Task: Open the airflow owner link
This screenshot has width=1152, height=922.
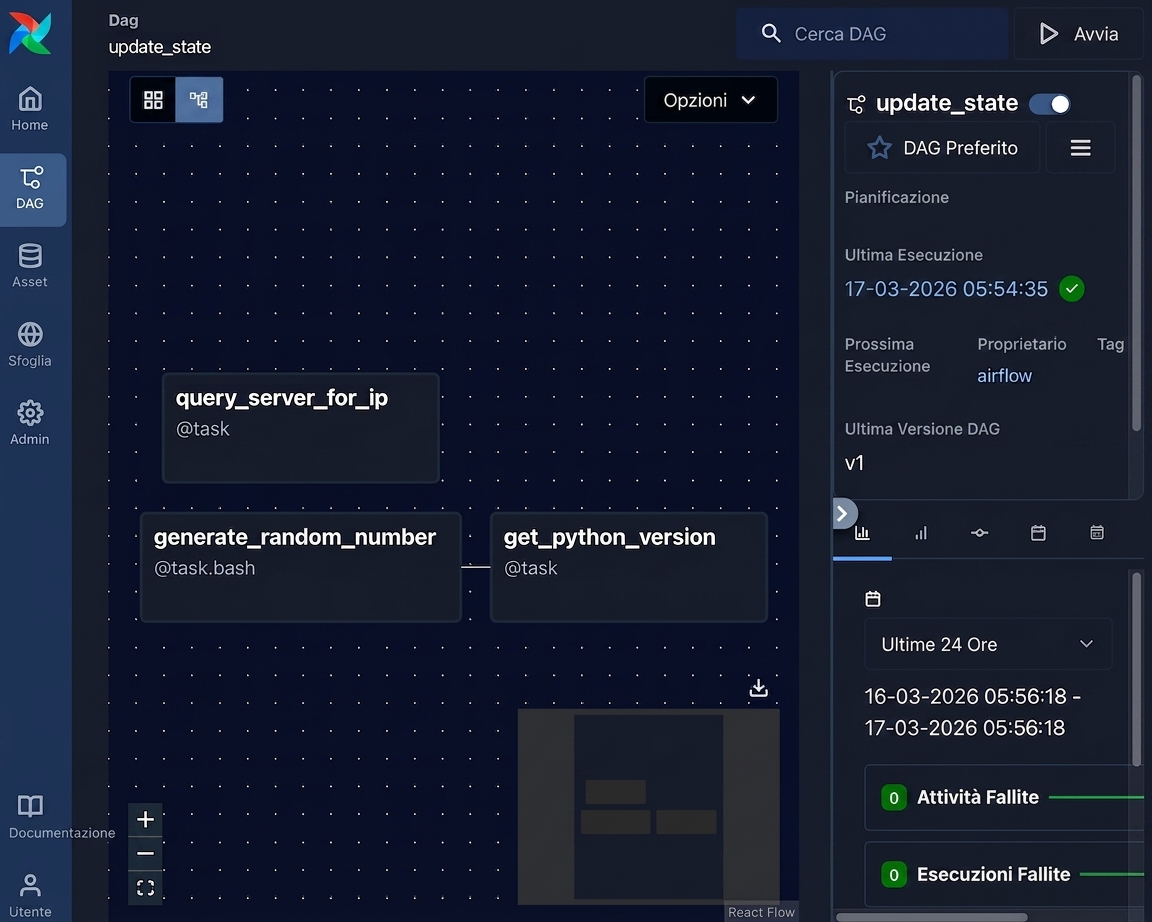Action: (x=1004, y=375)
